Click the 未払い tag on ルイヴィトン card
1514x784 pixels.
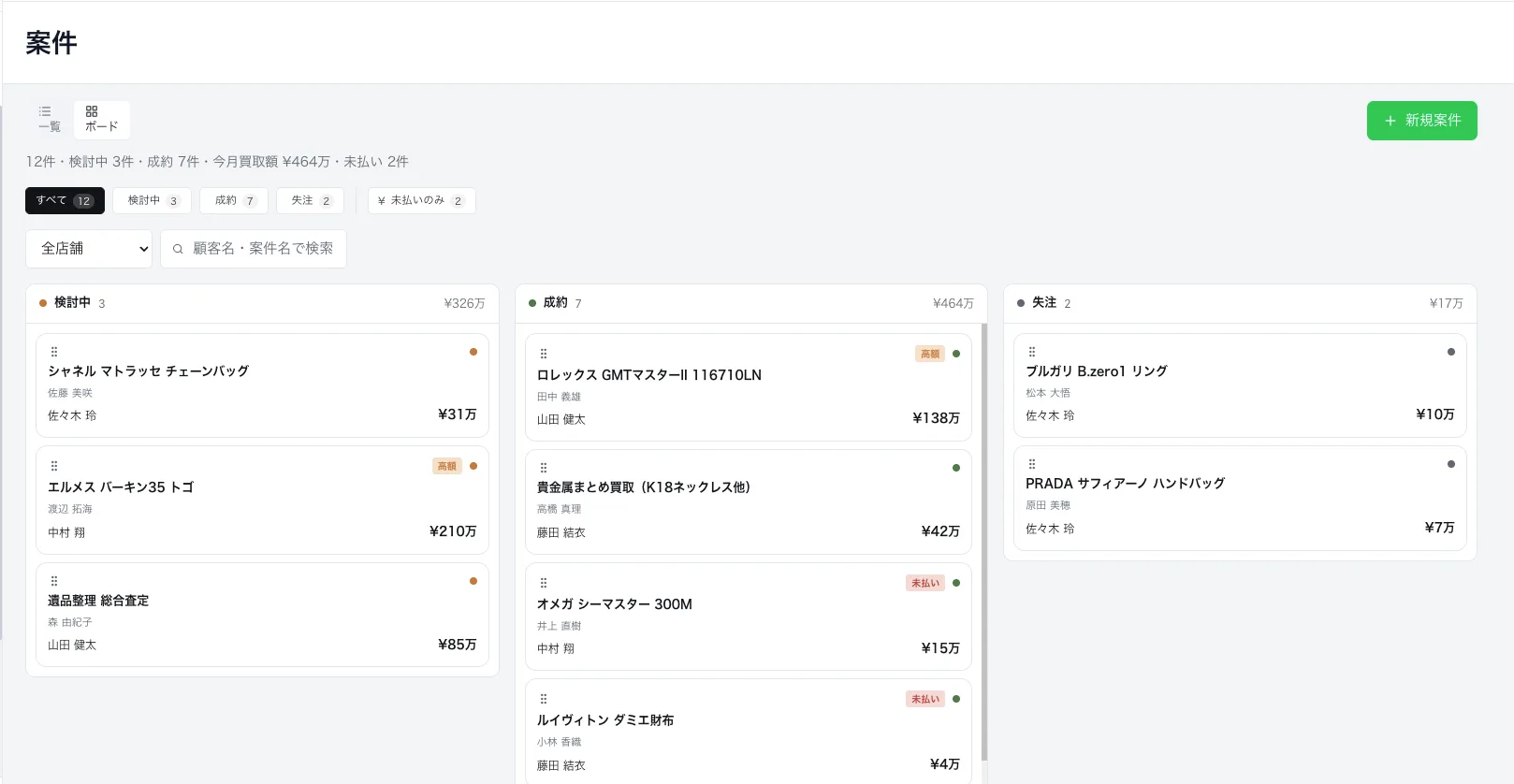925,699
